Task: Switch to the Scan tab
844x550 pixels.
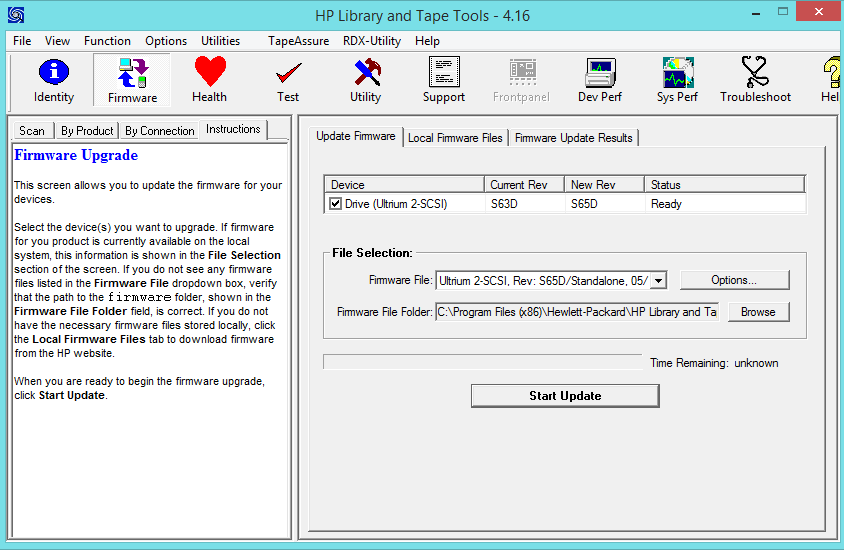Action: tap(32, 131)
